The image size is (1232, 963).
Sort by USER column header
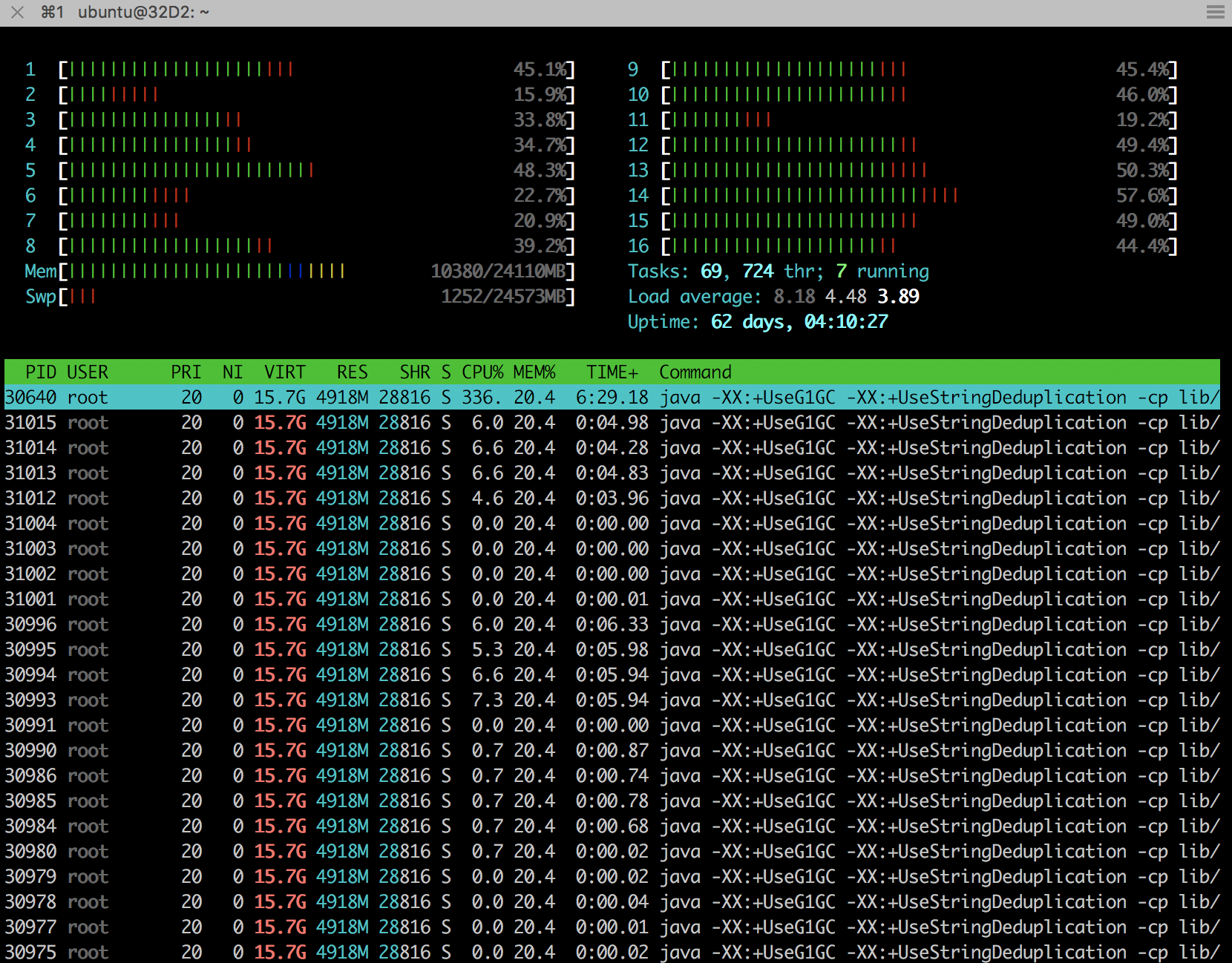(88, 372)
